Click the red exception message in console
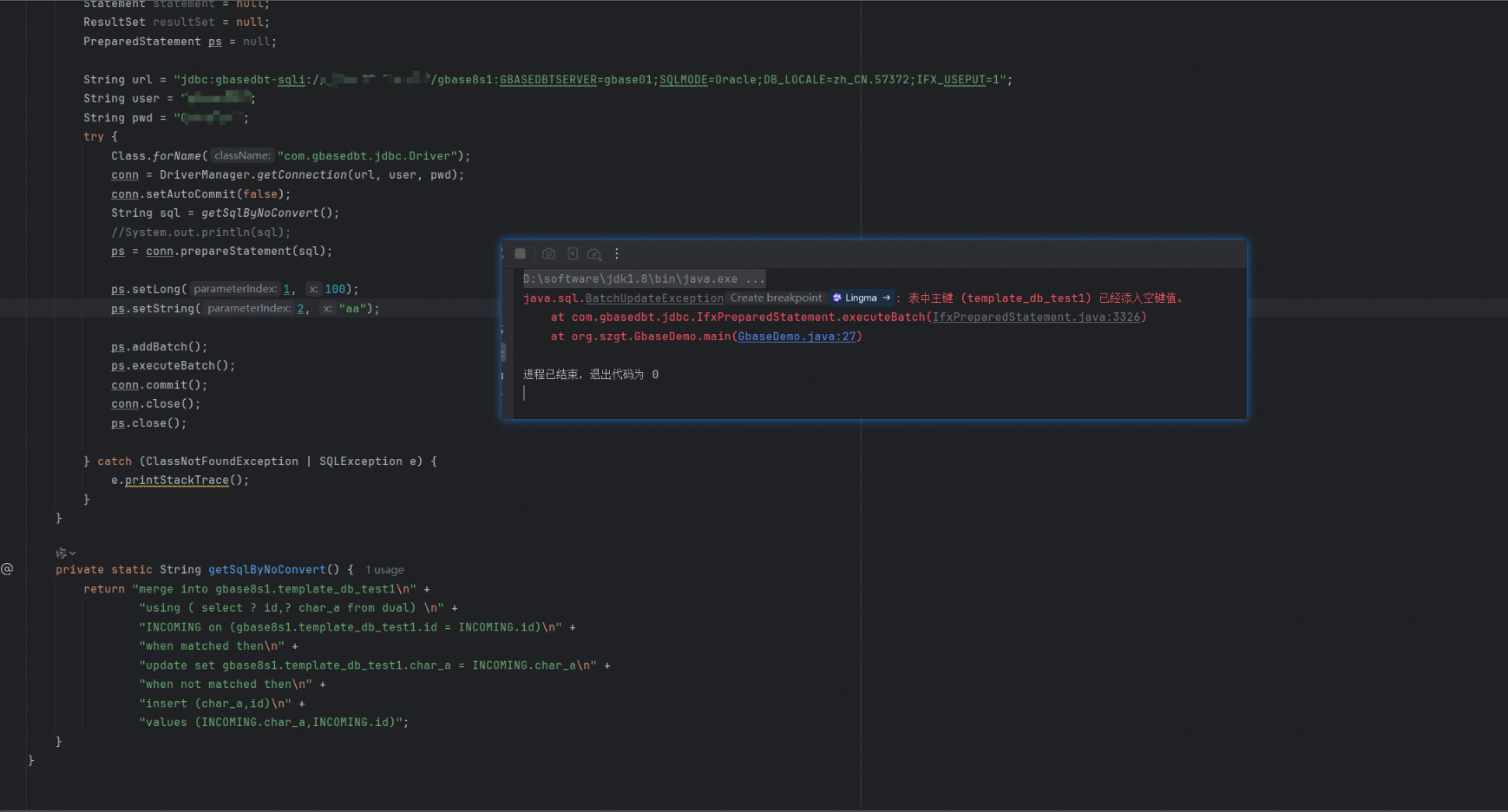The image size is (1508, 812). (1046, 298)
